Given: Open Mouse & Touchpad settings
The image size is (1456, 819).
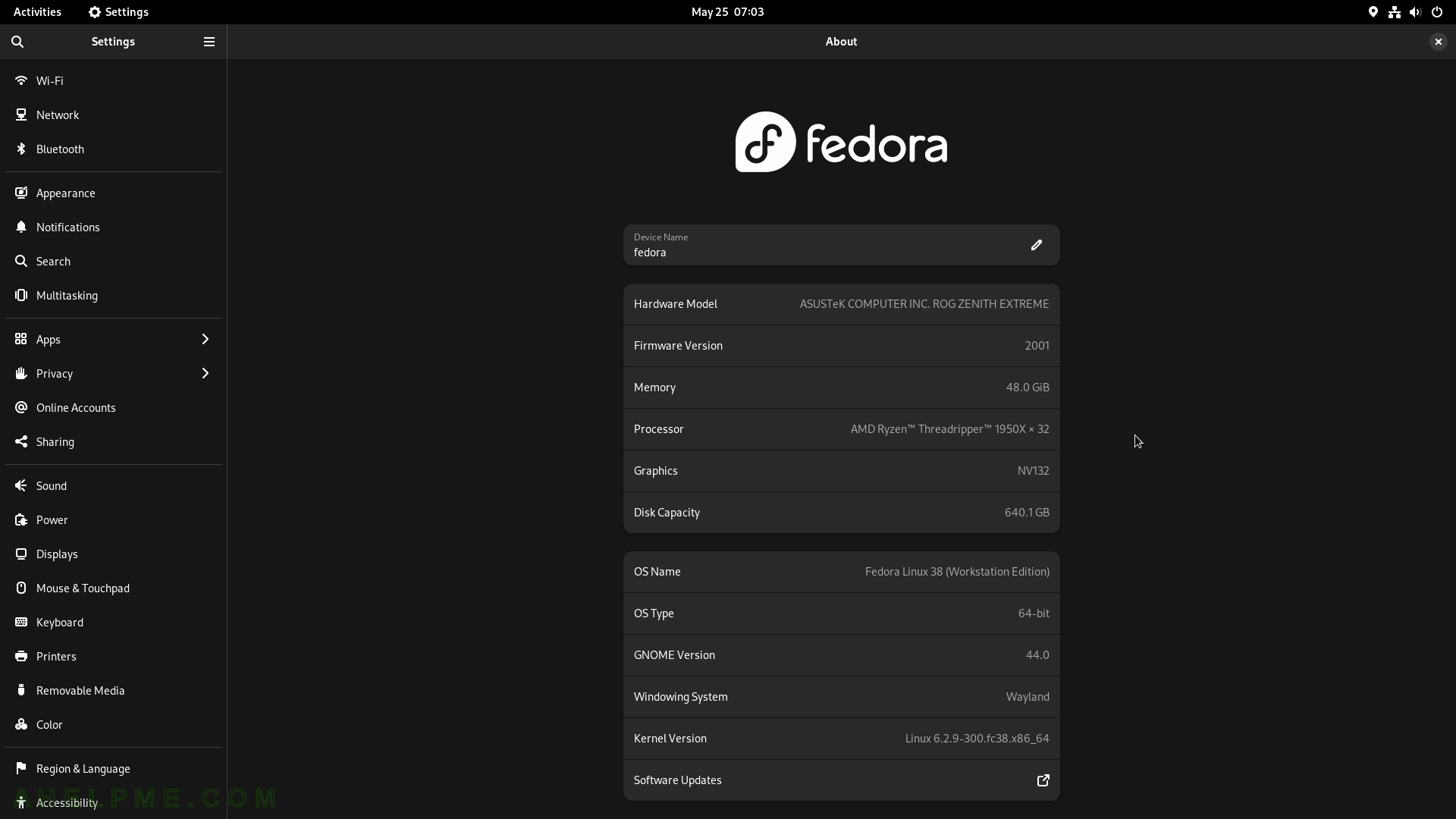Looking at the screenshot, I should pyautogui.click(x=114, y=588).
